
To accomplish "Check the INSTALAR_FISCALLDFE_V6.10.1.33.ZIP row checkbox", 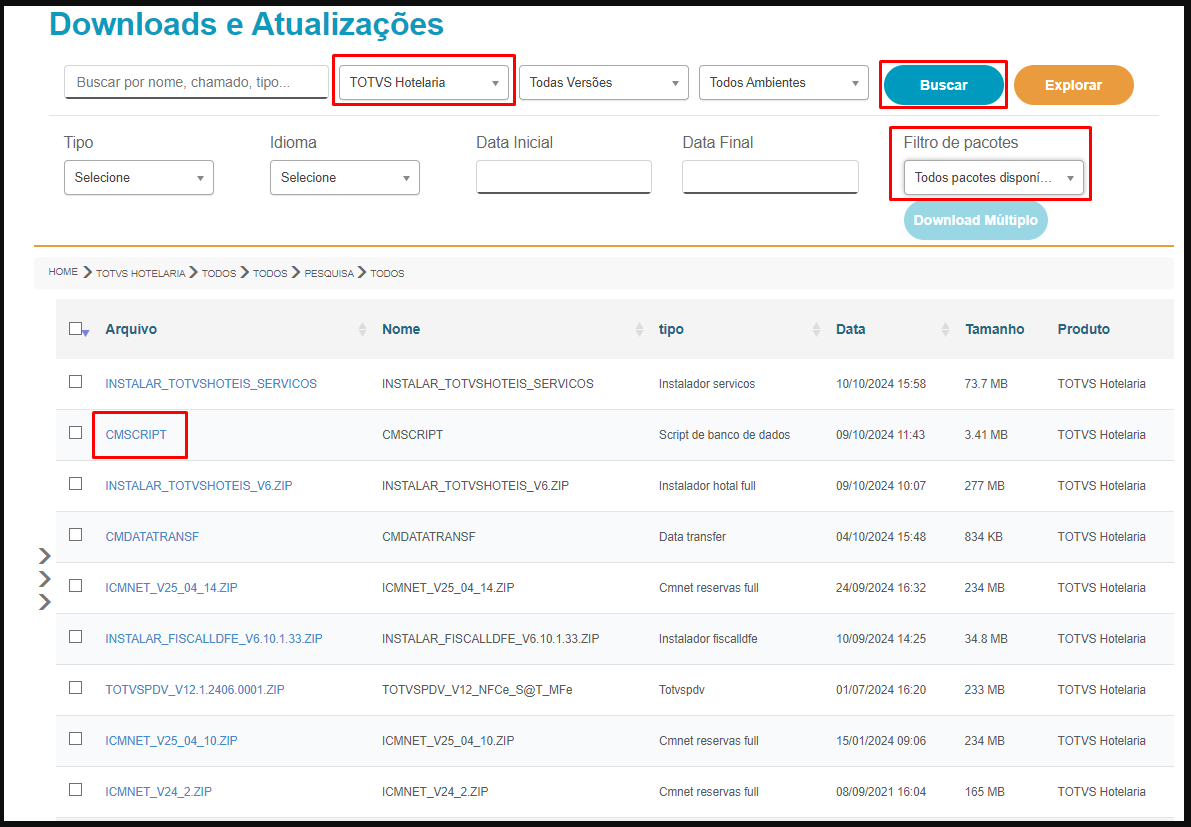I will tap(75, 636).
